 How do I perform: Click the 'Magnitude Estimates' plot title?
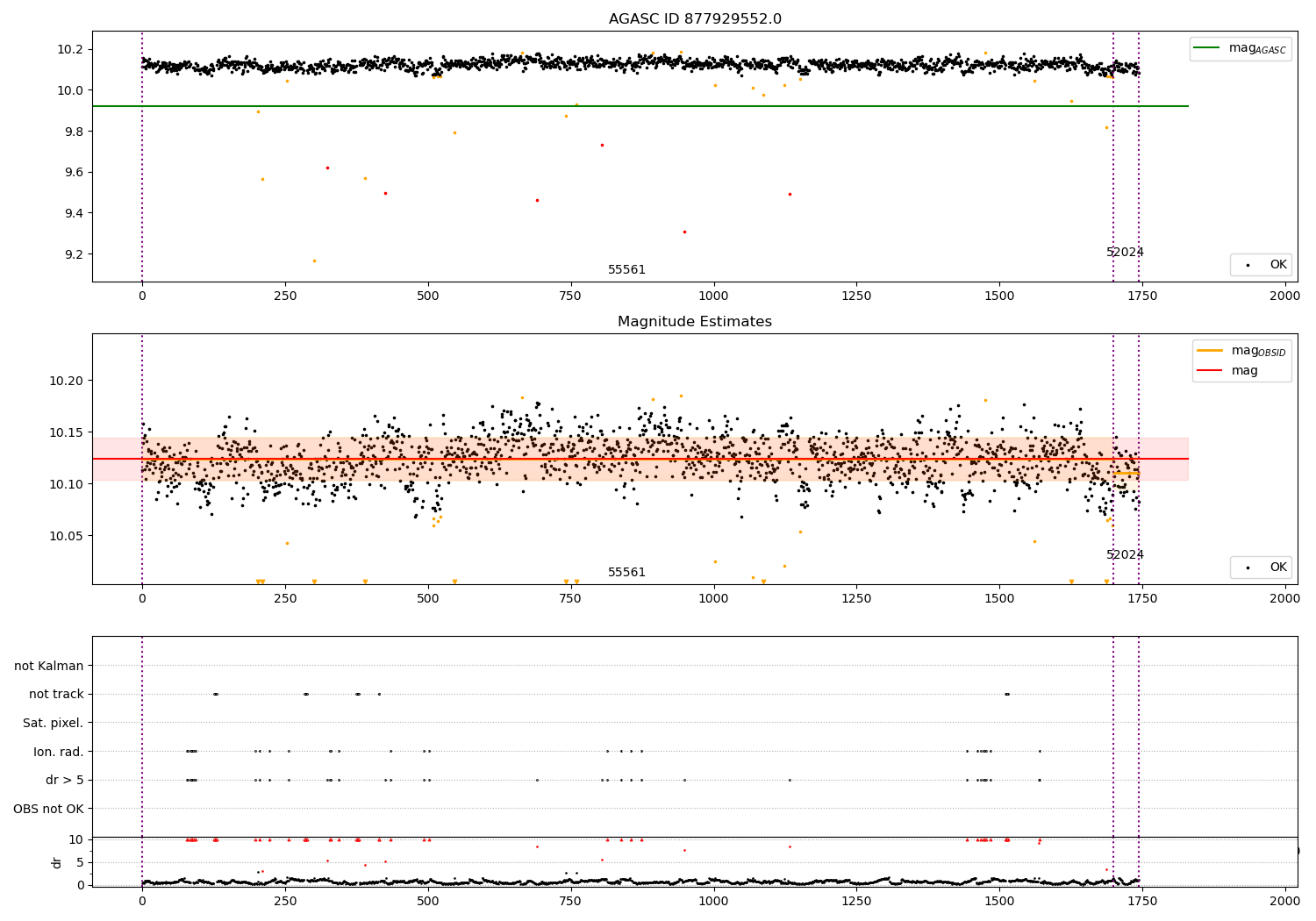tap(695, 322)
